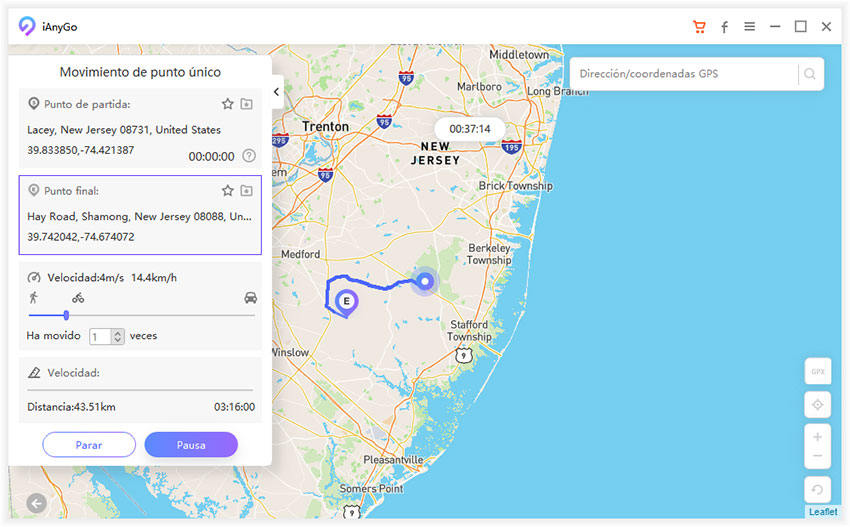Save Punto de partida to folder
850x527 pixels.
point(247,104)
